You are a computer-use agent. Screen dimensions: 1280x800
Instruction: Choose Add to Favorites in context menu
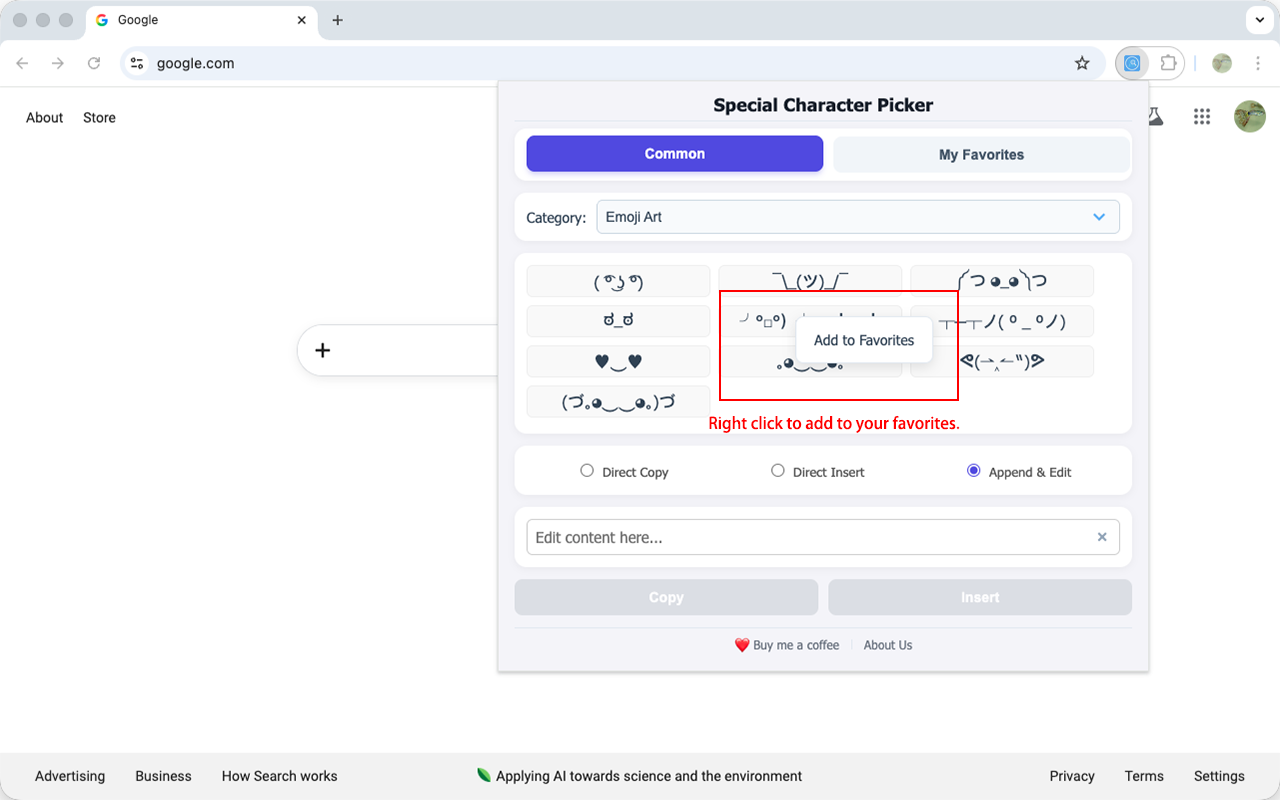(863, 340)
